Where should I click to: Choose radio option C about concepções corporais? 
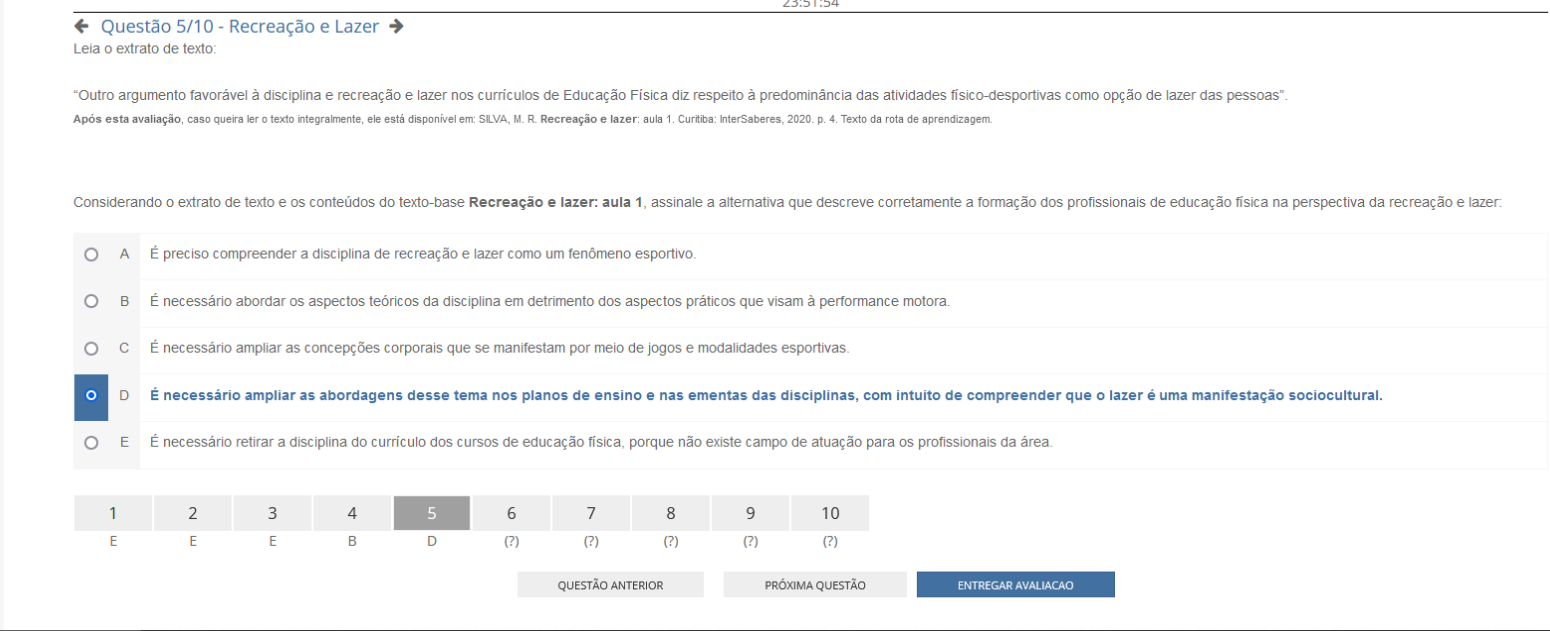coord(91,349)
